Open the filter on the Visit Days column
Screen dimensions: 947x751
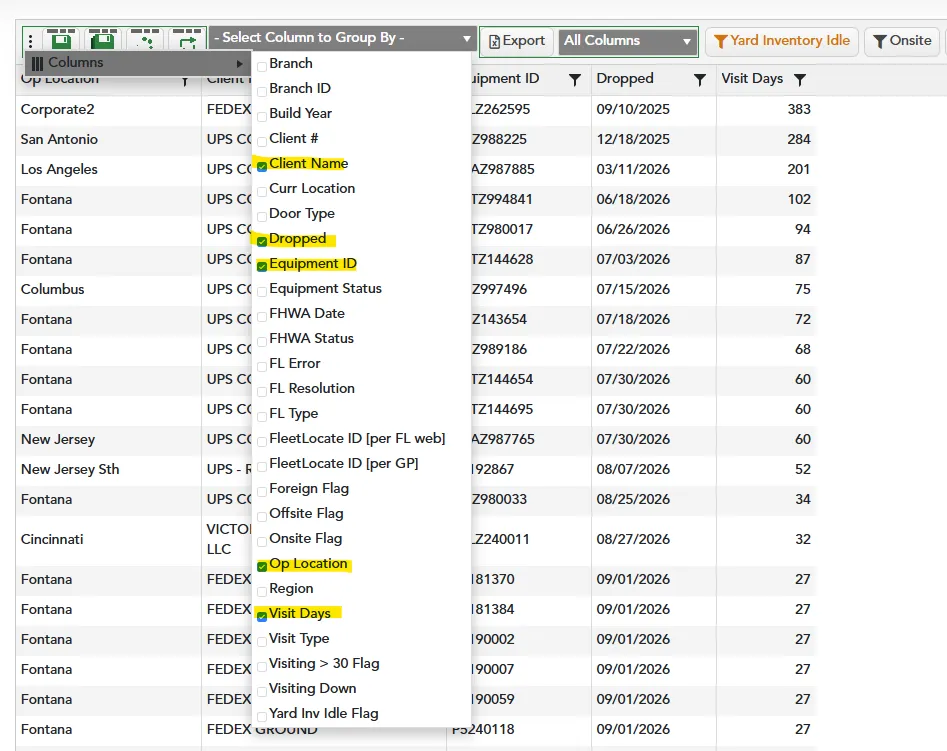click(x=800, y=79)
